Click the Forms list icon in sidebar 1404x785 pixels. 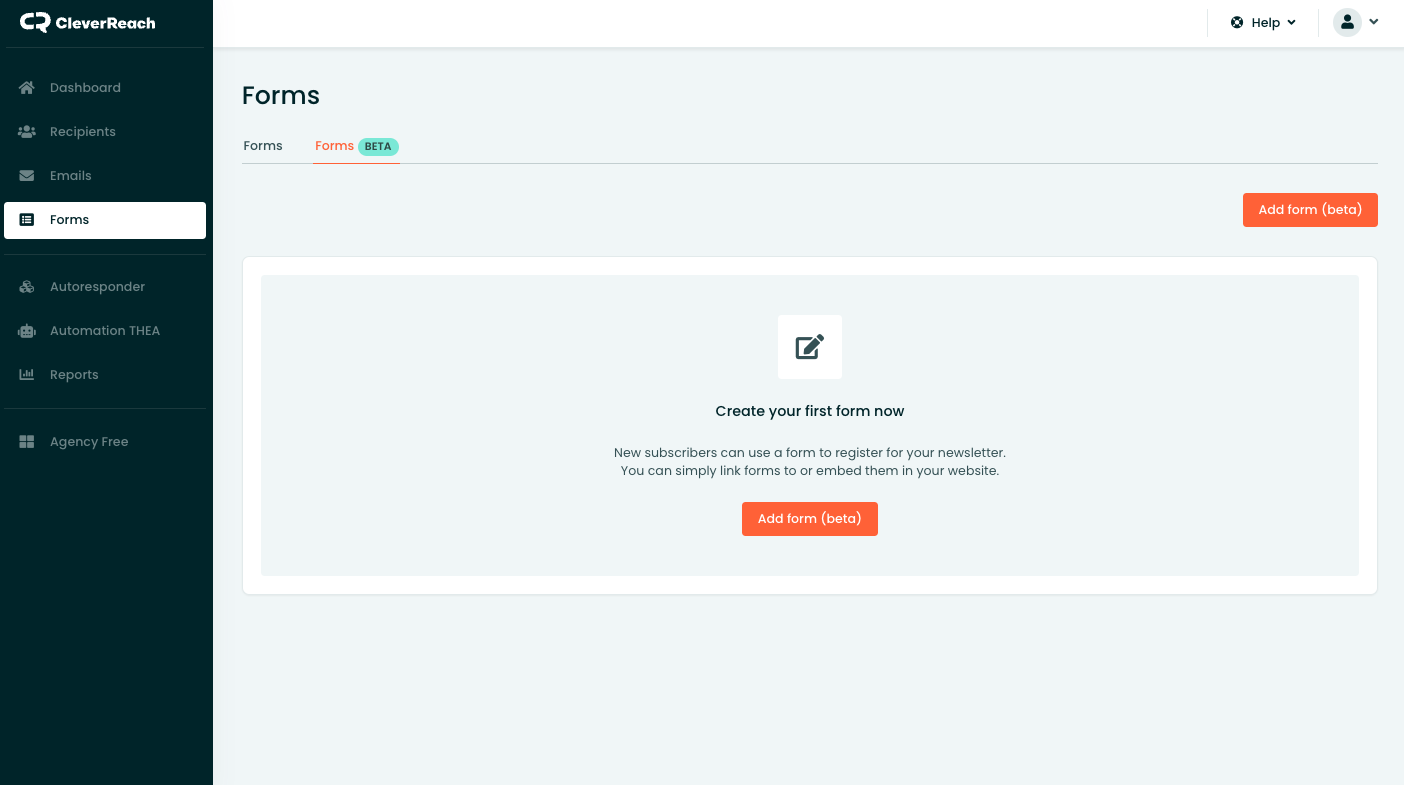click(x=27, y=220)
